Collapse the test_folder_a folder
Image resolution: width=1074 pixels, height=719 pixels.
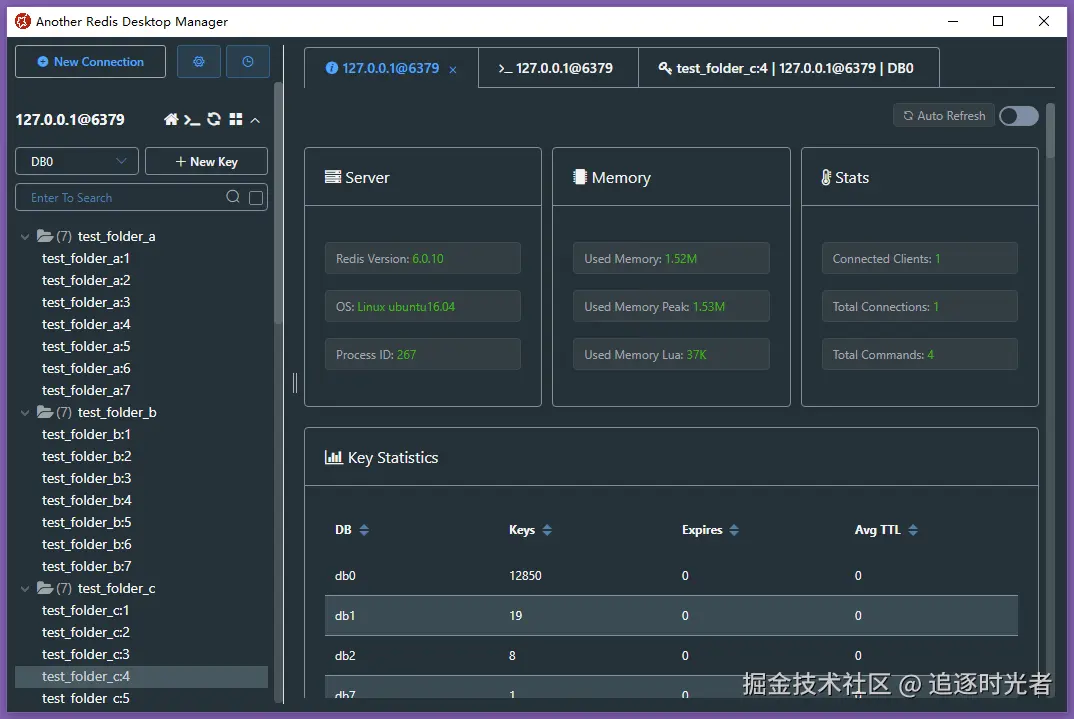click(25, 236)
